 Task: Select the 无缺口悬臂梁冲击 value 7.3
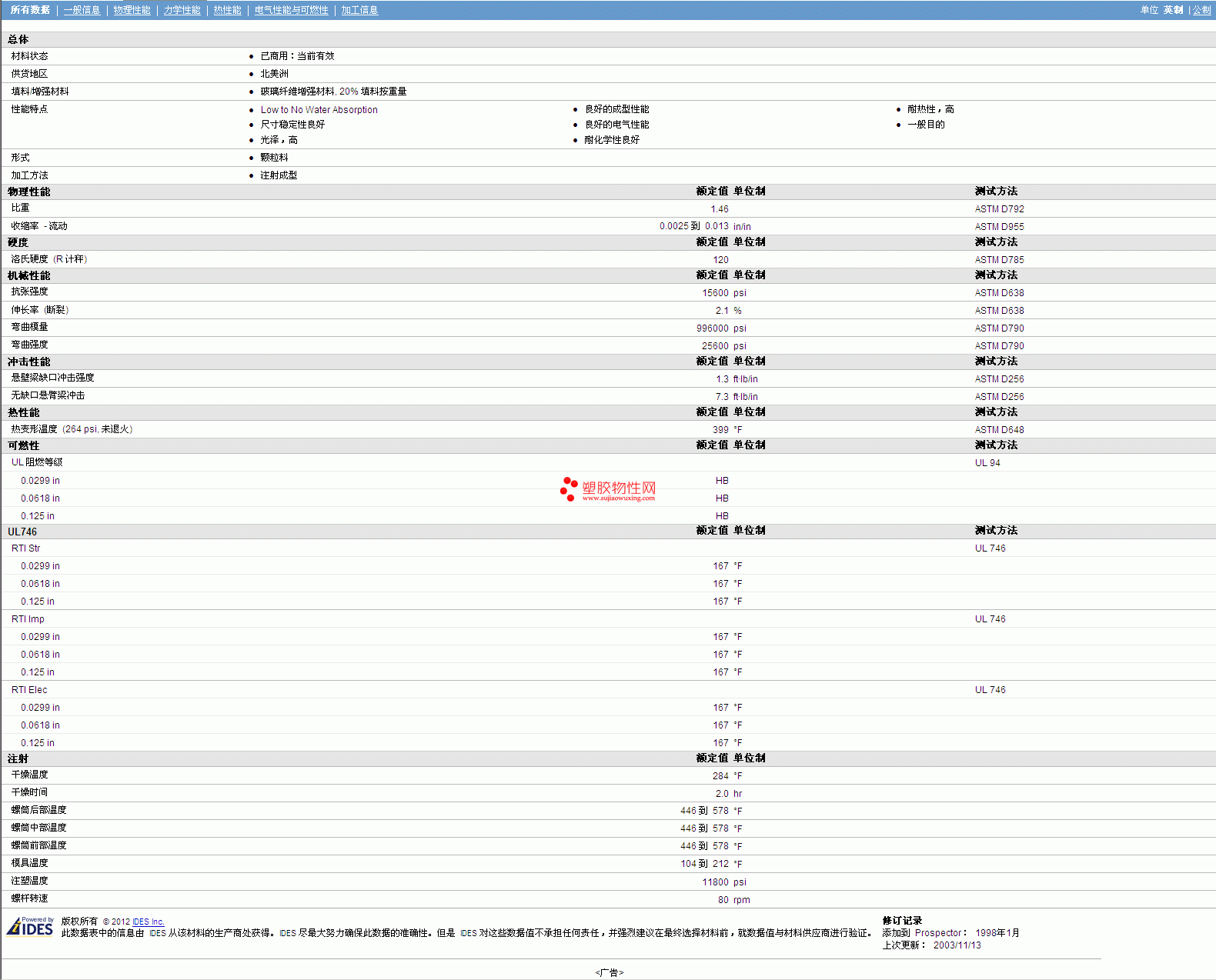[x=722, y=397]
